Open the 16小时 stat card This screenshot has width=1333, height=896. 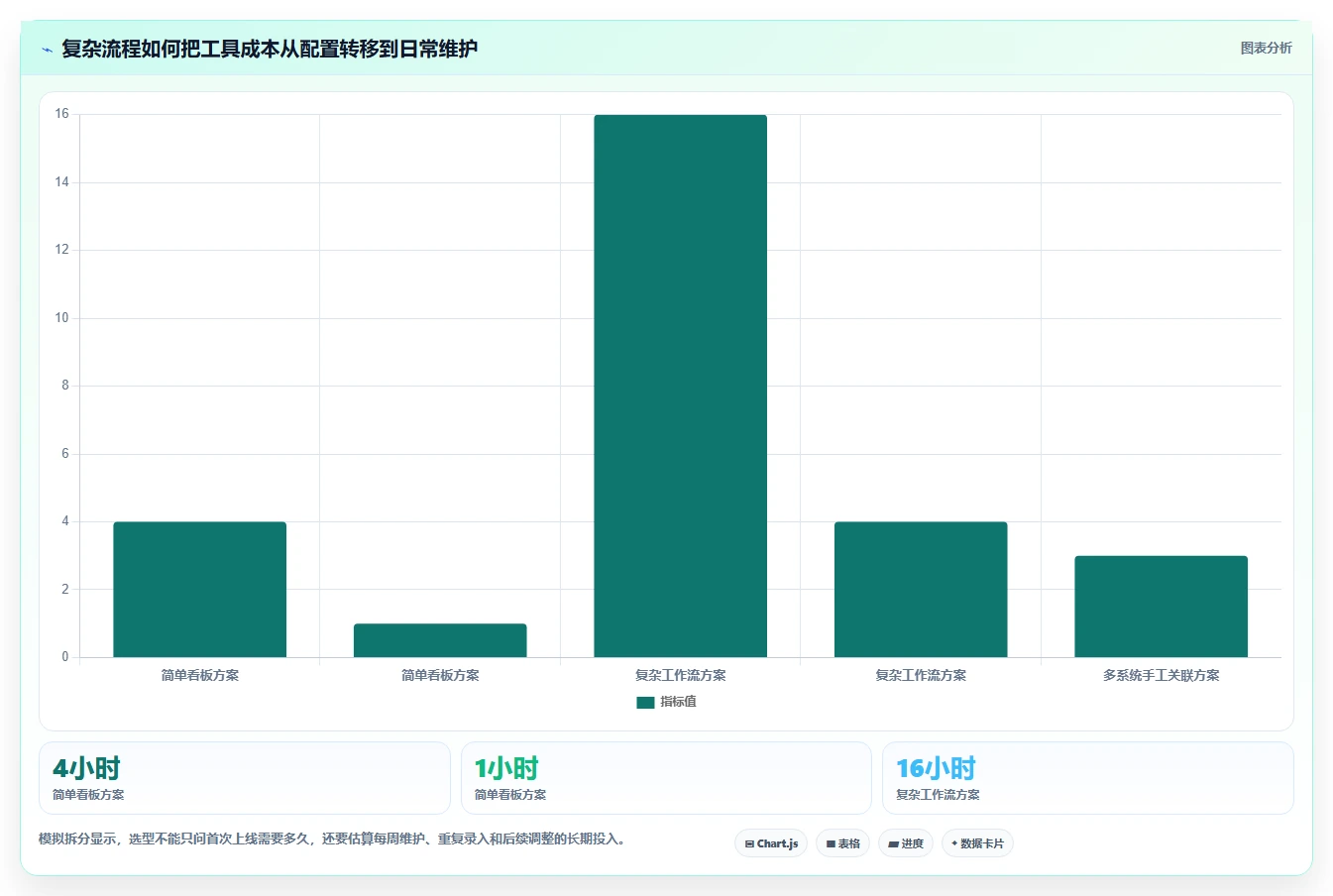(1088, 778)
